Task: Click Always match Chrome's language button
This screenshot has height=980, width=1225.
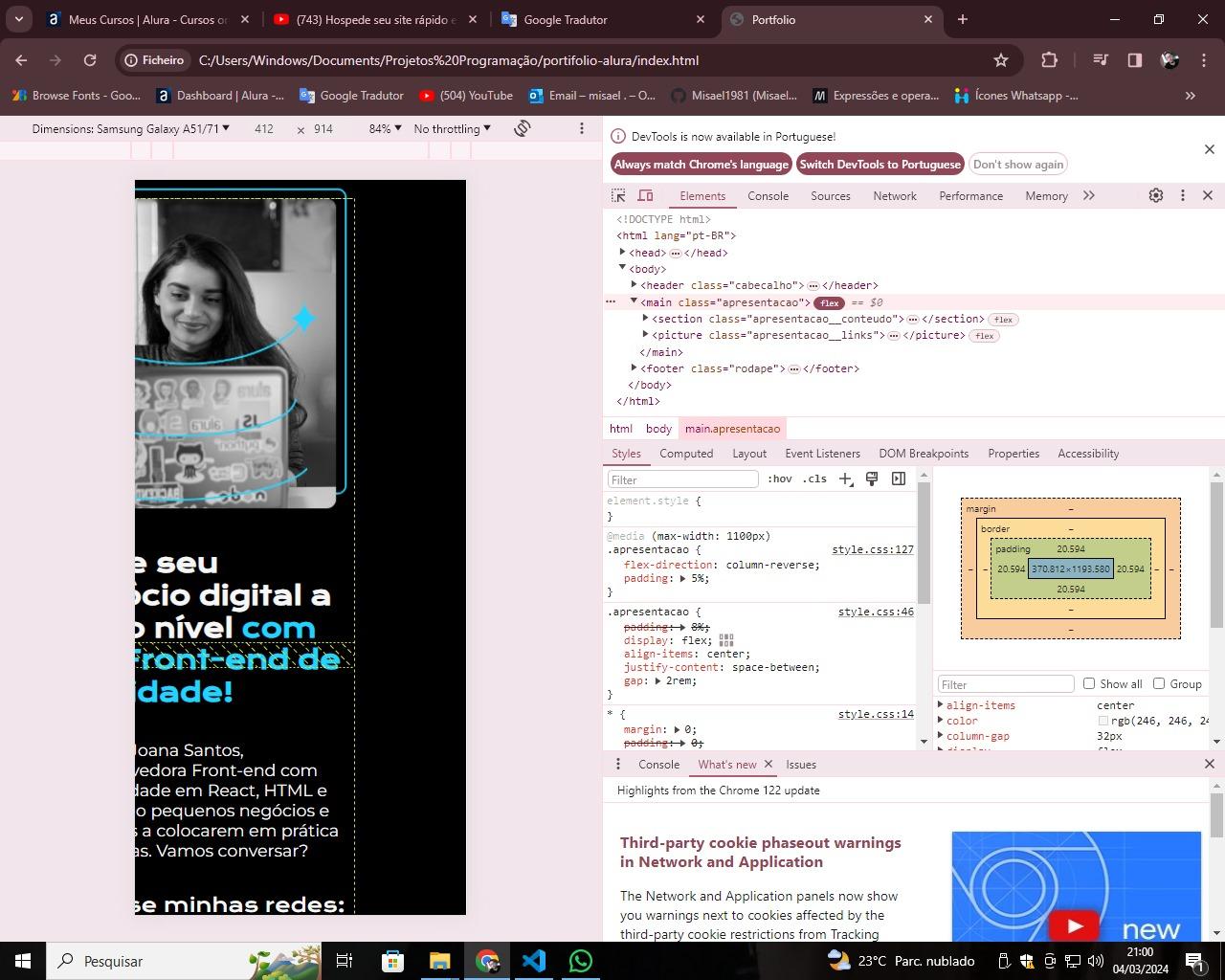Action: [x=702, y=165]
